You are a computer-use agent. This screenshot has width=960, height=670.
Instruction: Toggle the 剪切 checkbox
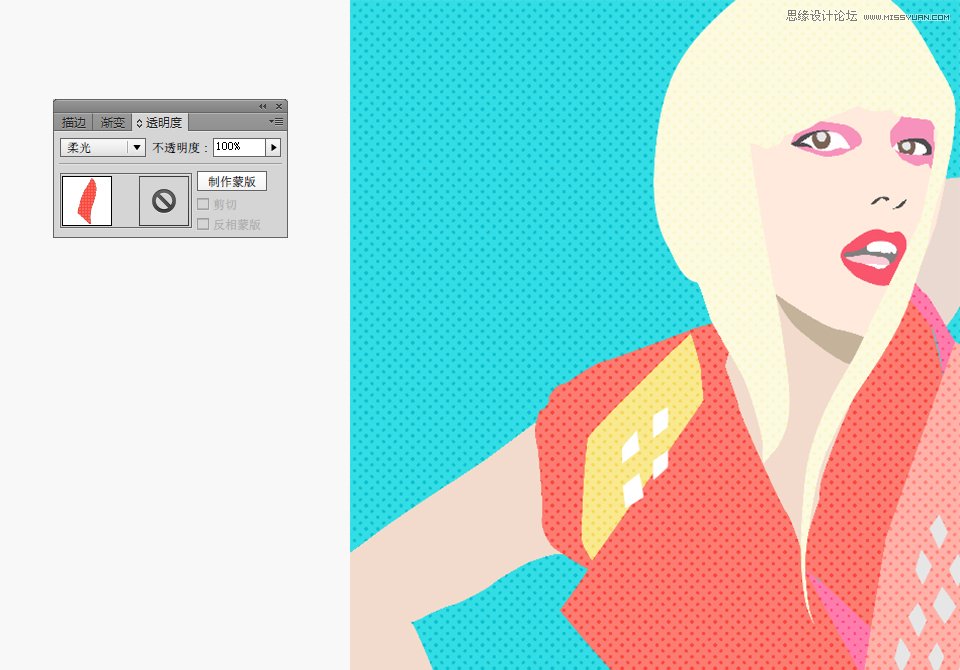[x=203, y=204]
